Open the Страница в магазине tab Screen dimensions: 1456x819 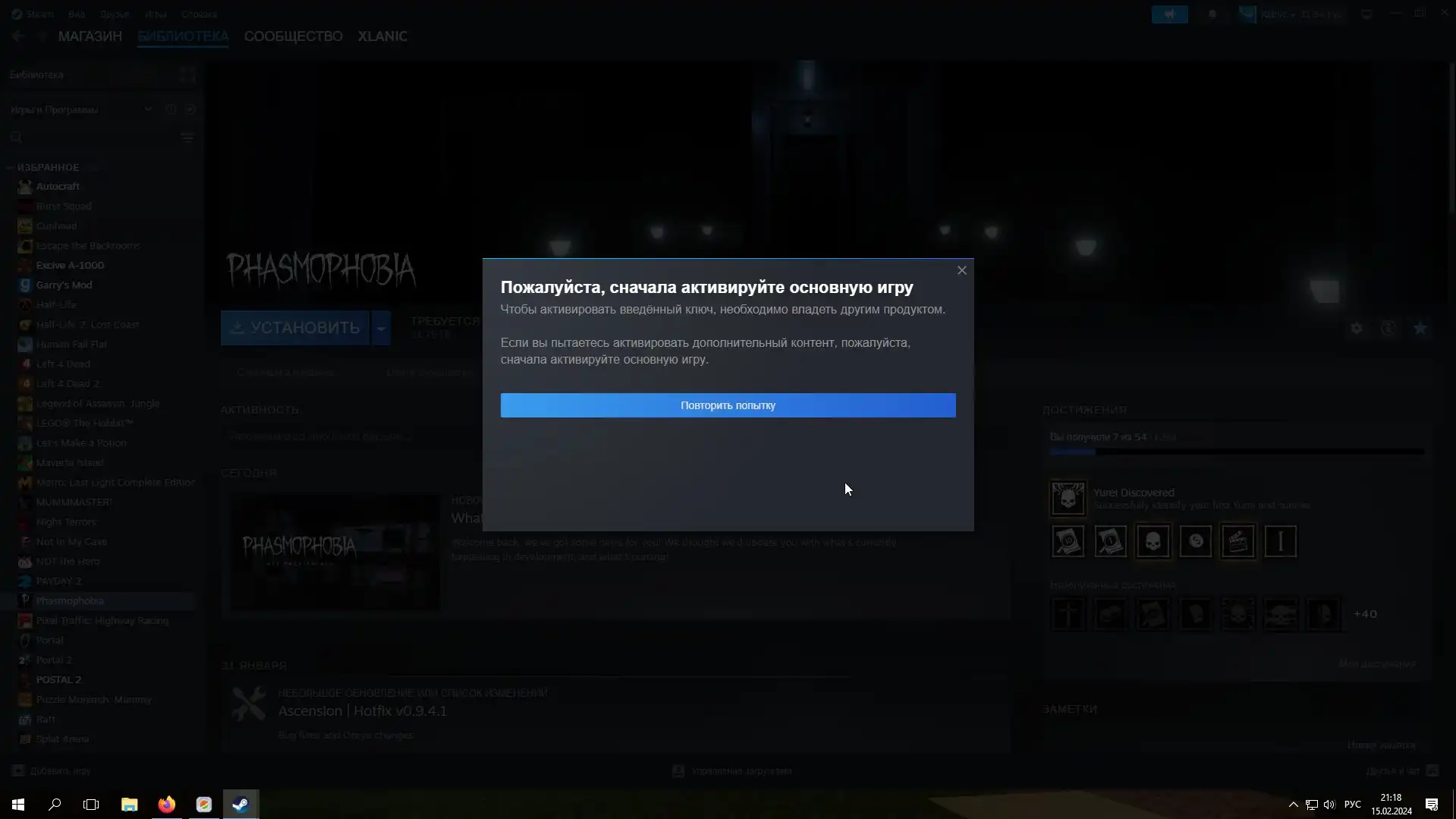285,372
